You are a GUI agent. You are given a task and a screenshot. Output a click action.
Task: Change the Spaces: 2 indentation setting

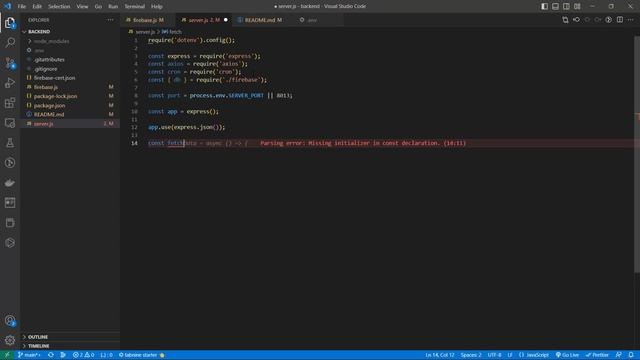click(471, 355)
